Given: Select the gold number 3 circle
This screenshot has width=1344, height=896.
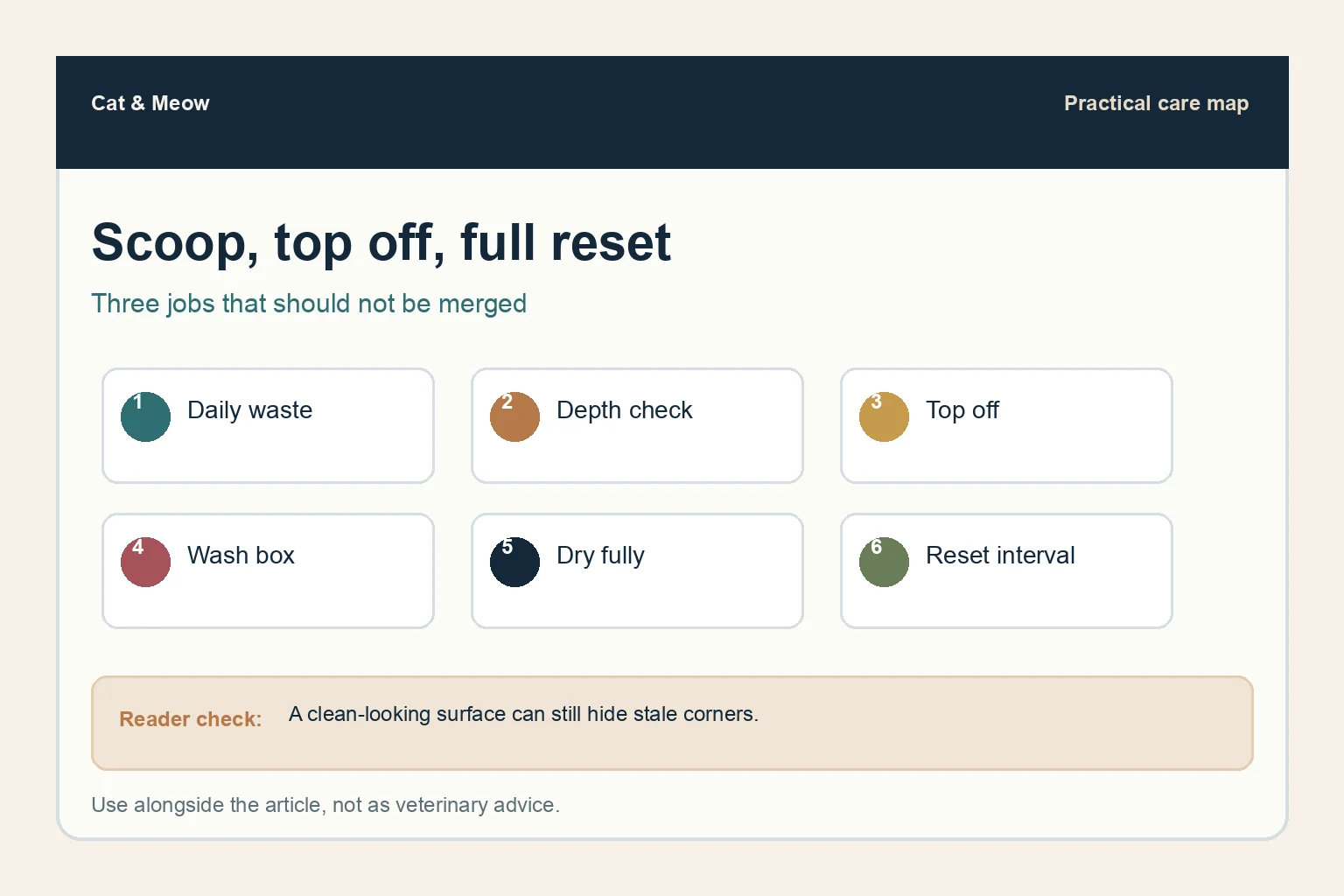Looking at the screenshot, I should 884,416.
